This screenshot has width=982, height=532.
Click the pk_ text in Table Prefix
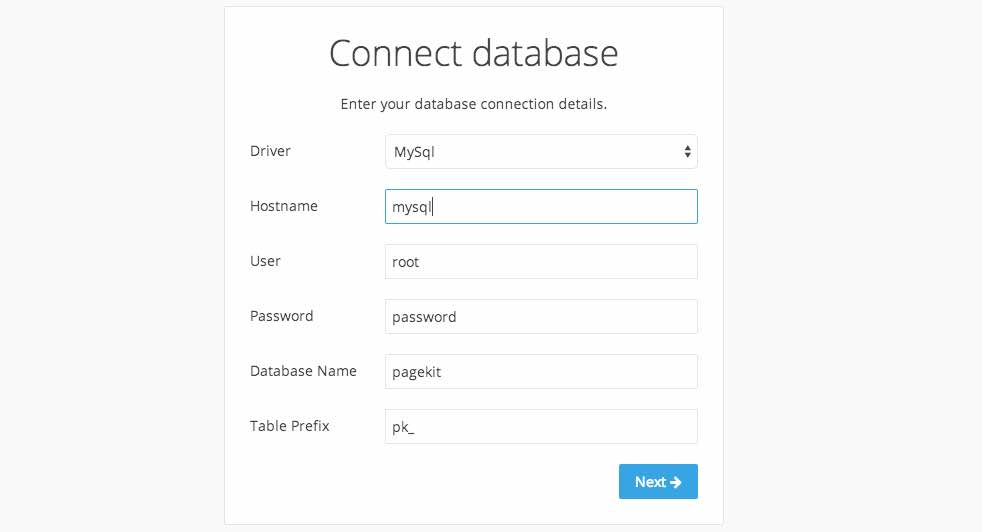403,427
